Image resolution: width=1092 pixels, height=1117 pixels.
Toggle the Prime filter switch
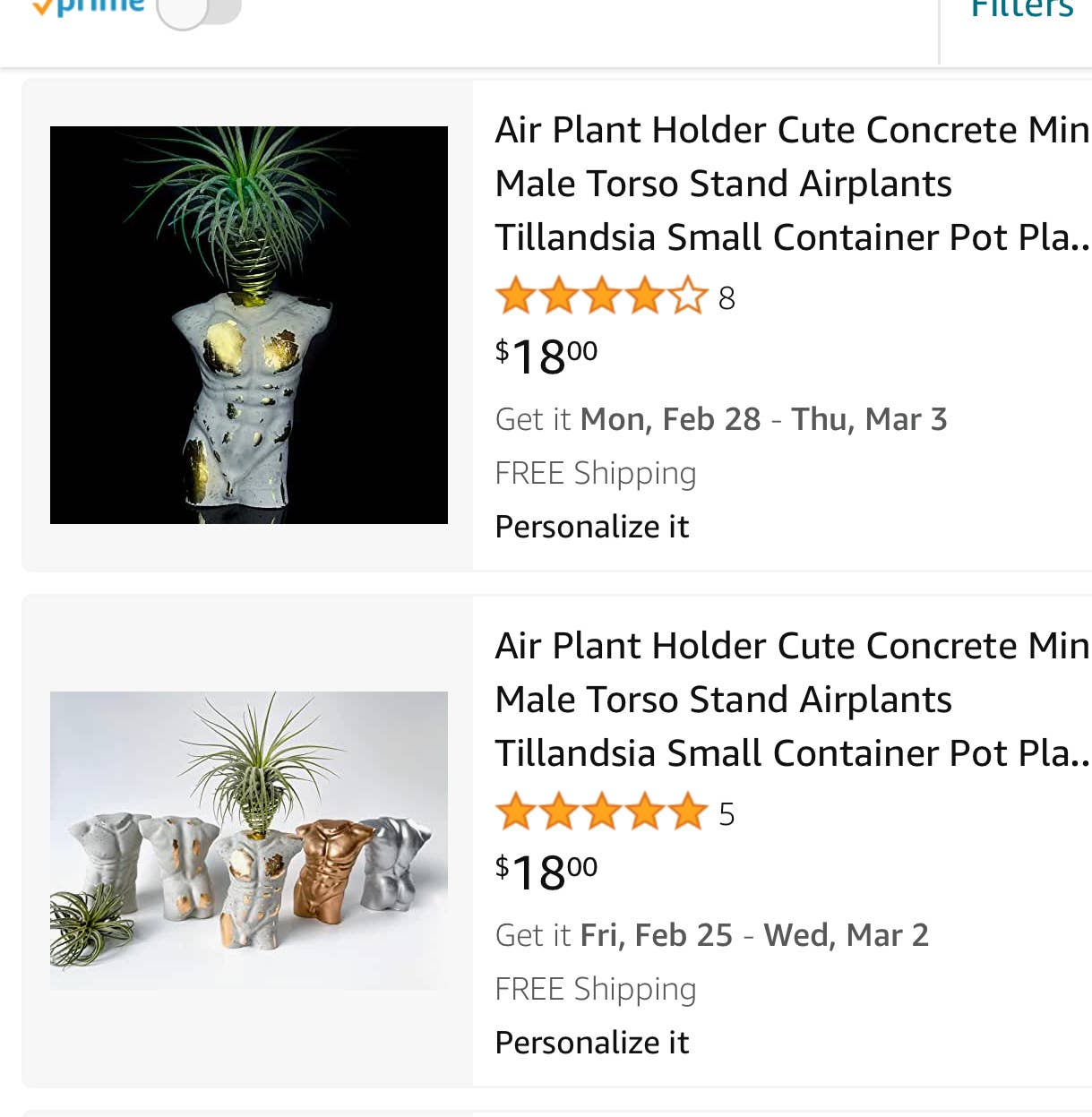coord(199,11)
